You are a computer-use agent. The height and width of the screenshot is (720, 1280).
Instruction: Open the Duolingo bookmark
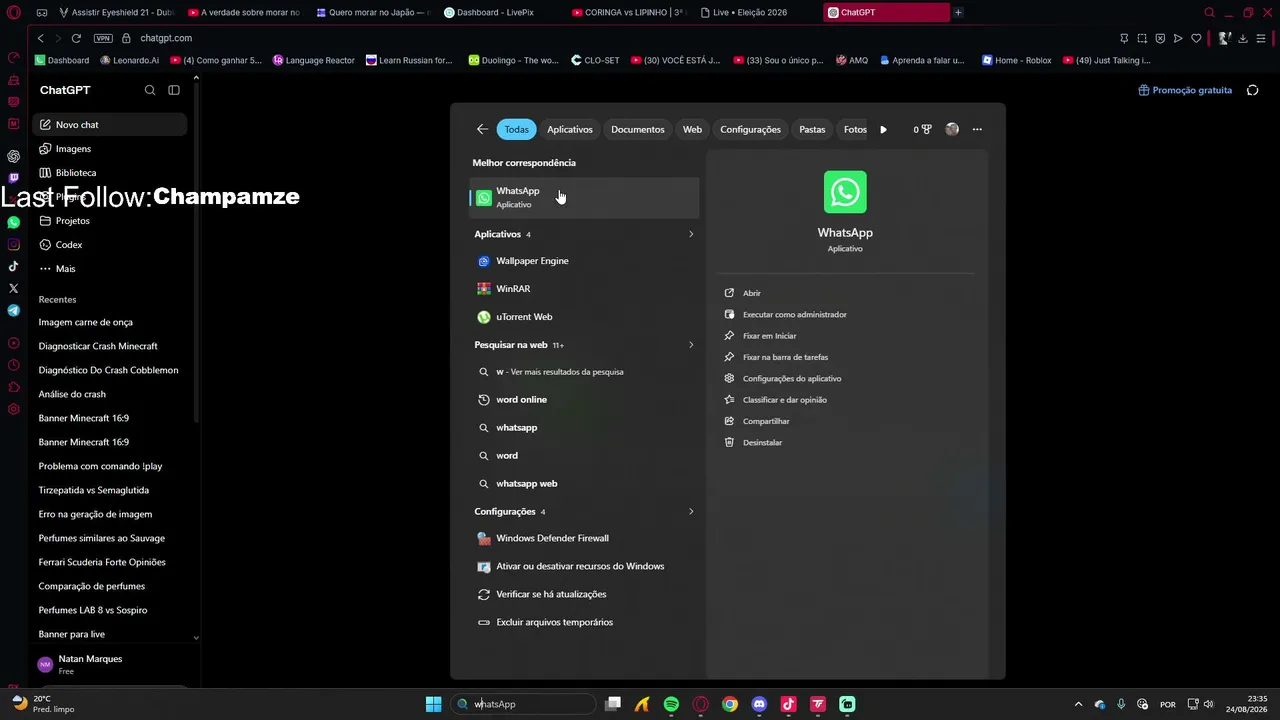[x=513, y=60]
